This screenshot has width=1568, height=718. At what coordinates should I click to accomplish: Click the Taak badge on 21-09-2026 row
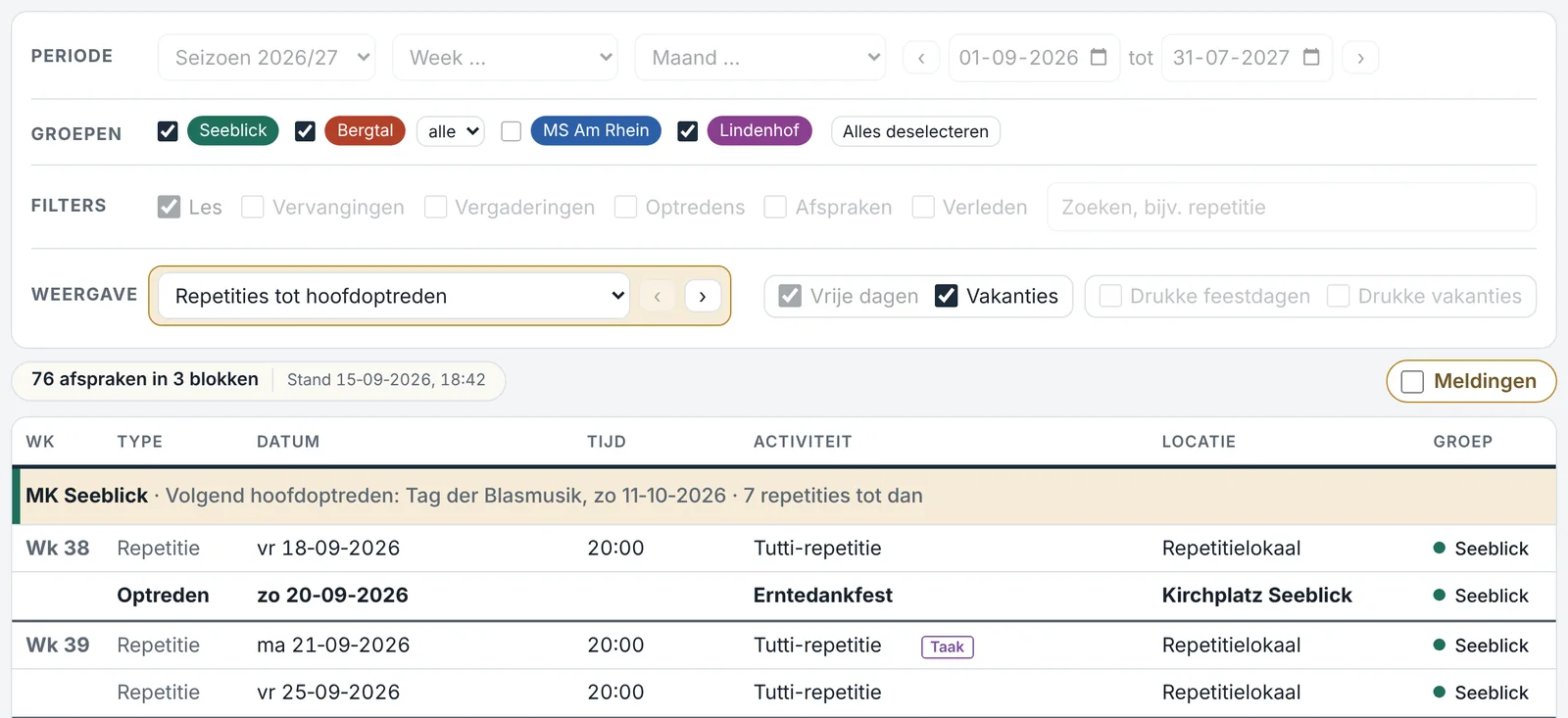(948, 646)
